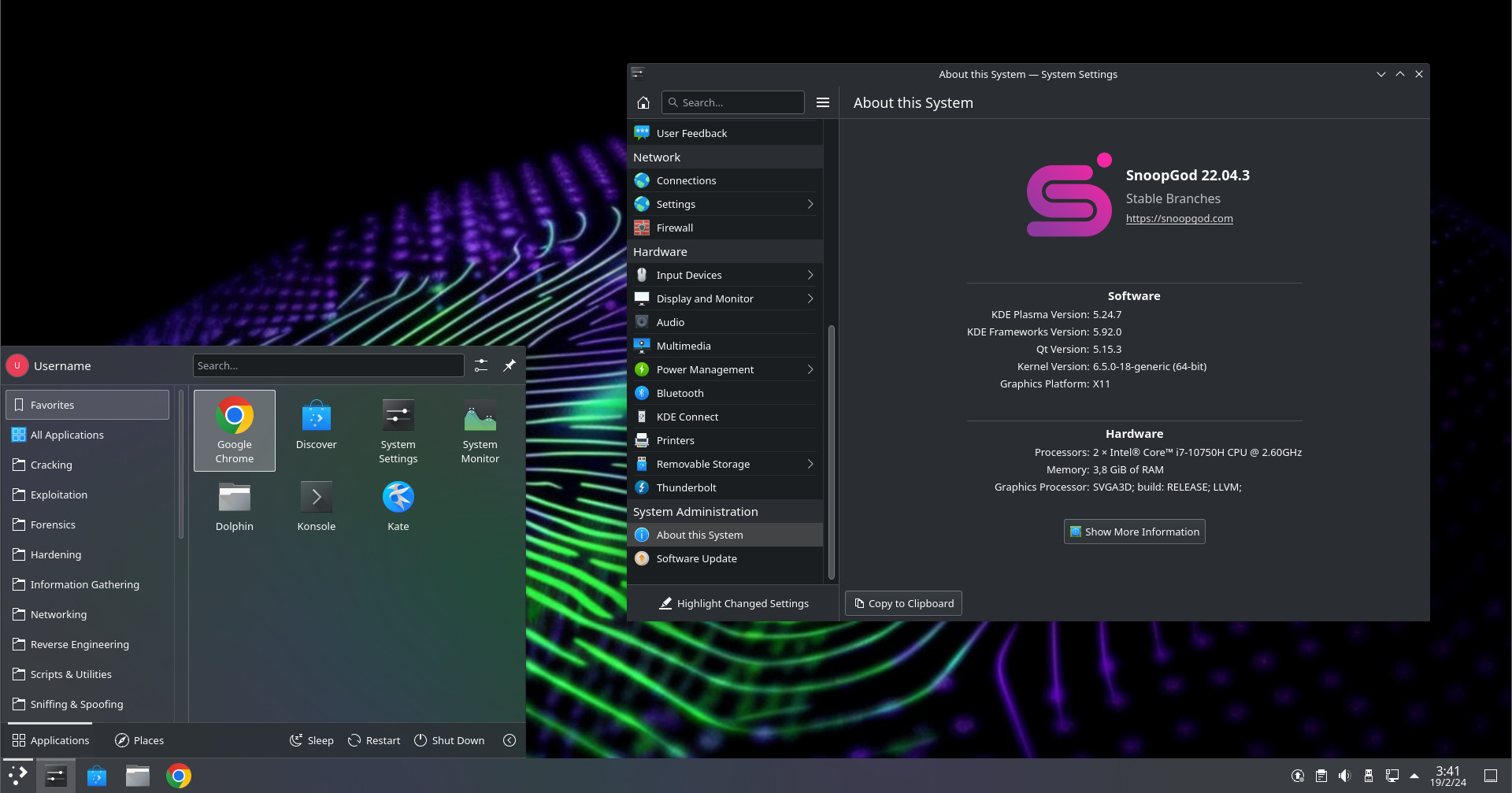Image resolution: width=1512 pixels, height=793 pixels.
Task: Open the User Feedback settings
Action: [x=724, y=133]
